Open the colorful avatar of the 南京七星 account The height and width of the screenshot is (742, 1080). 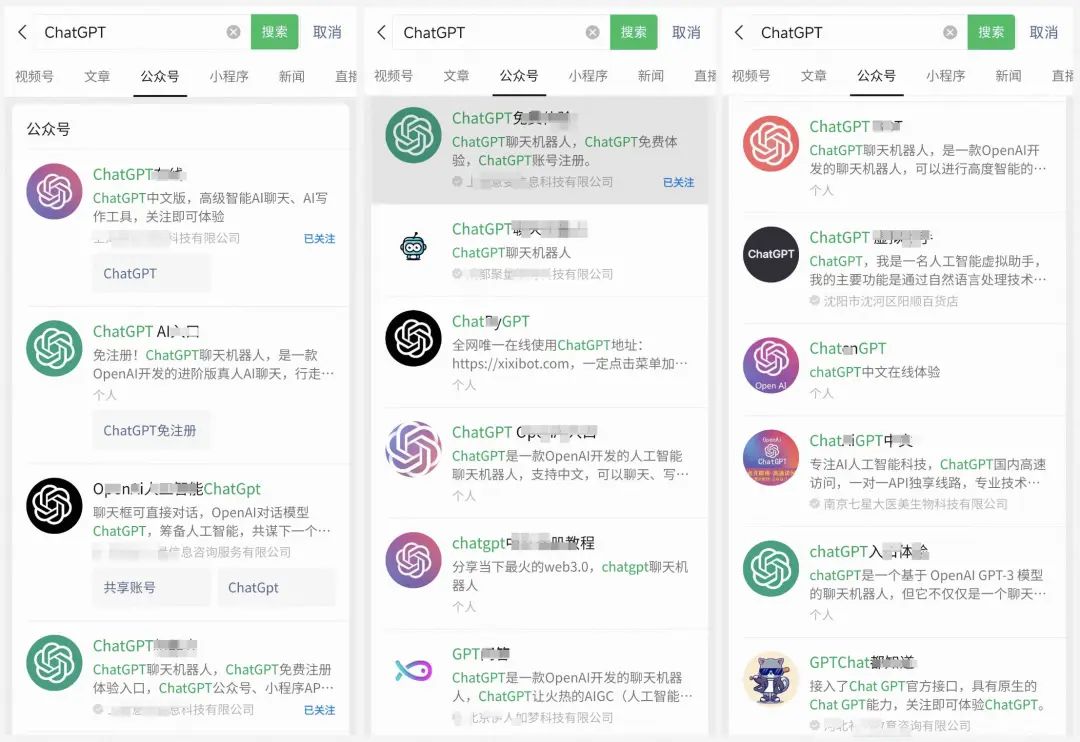click(771, 457)
